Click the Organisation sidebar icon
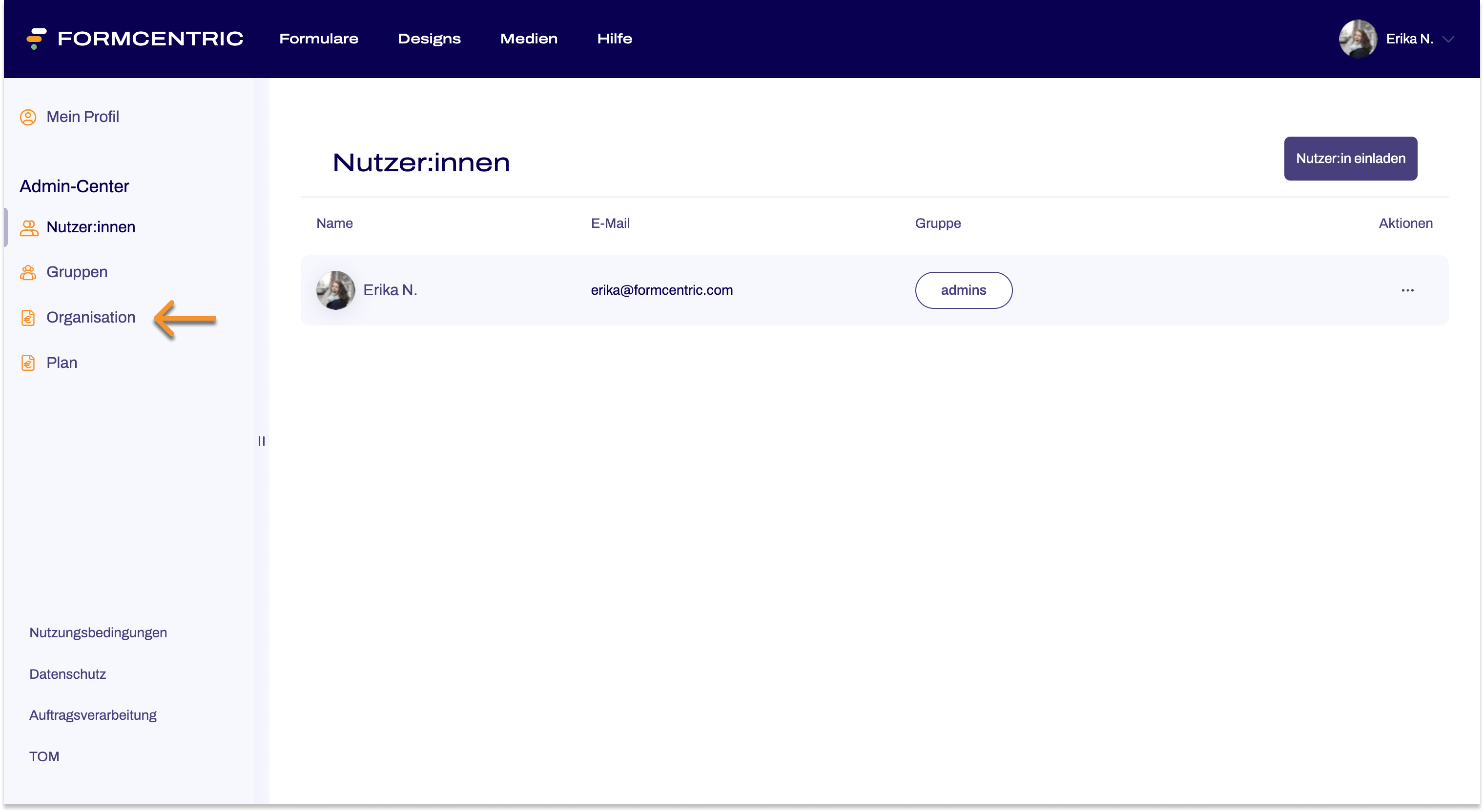The image size is (1484, 812). pyautogui.click(x=28, y=317)
